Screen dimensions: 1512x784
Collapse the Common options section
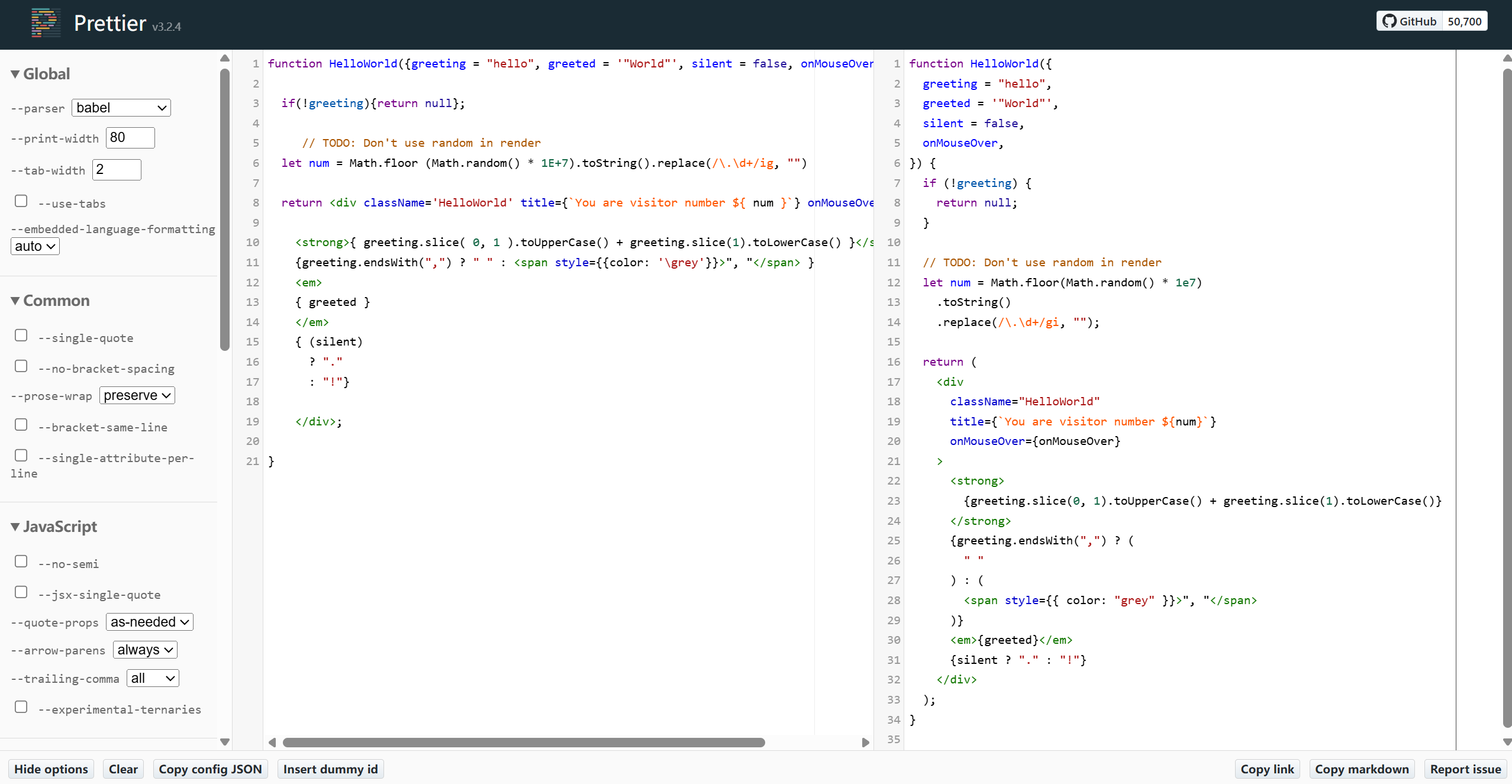pyautogui.click(x=50, y=301)
